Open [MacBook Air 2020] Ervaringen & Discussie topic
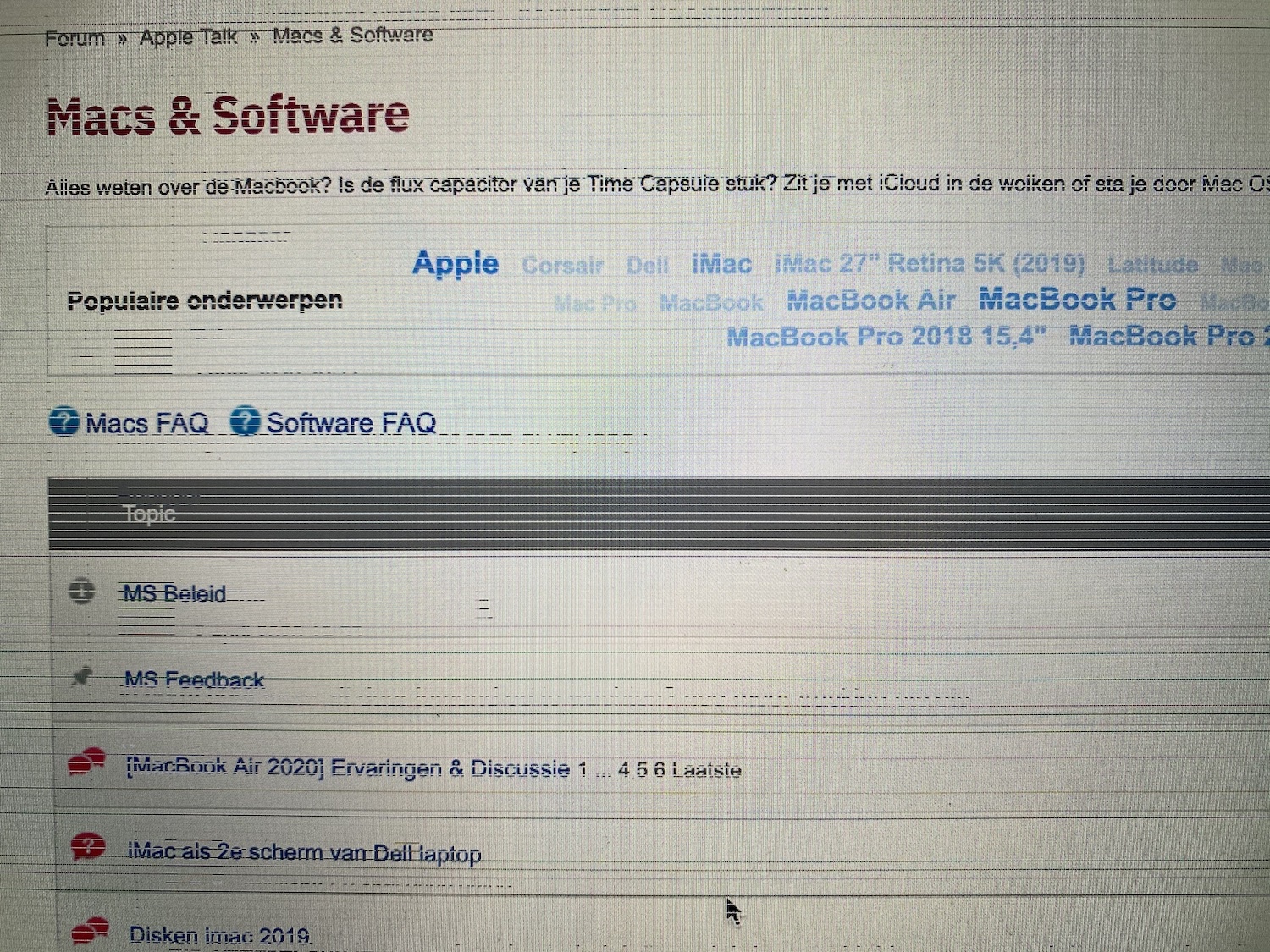 [x=347, y=768]
